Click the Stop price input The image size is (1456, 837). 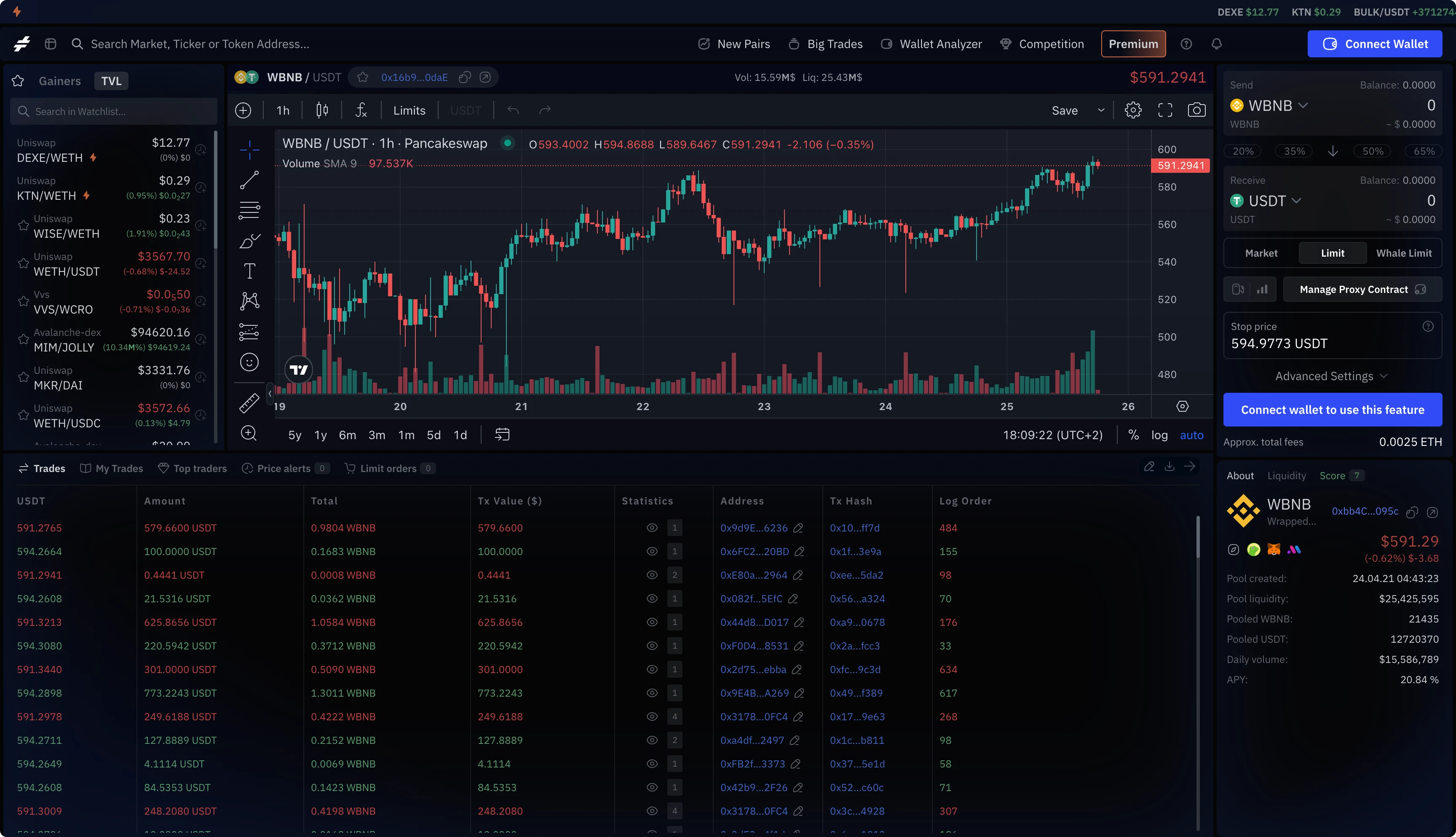[1333, 336]
